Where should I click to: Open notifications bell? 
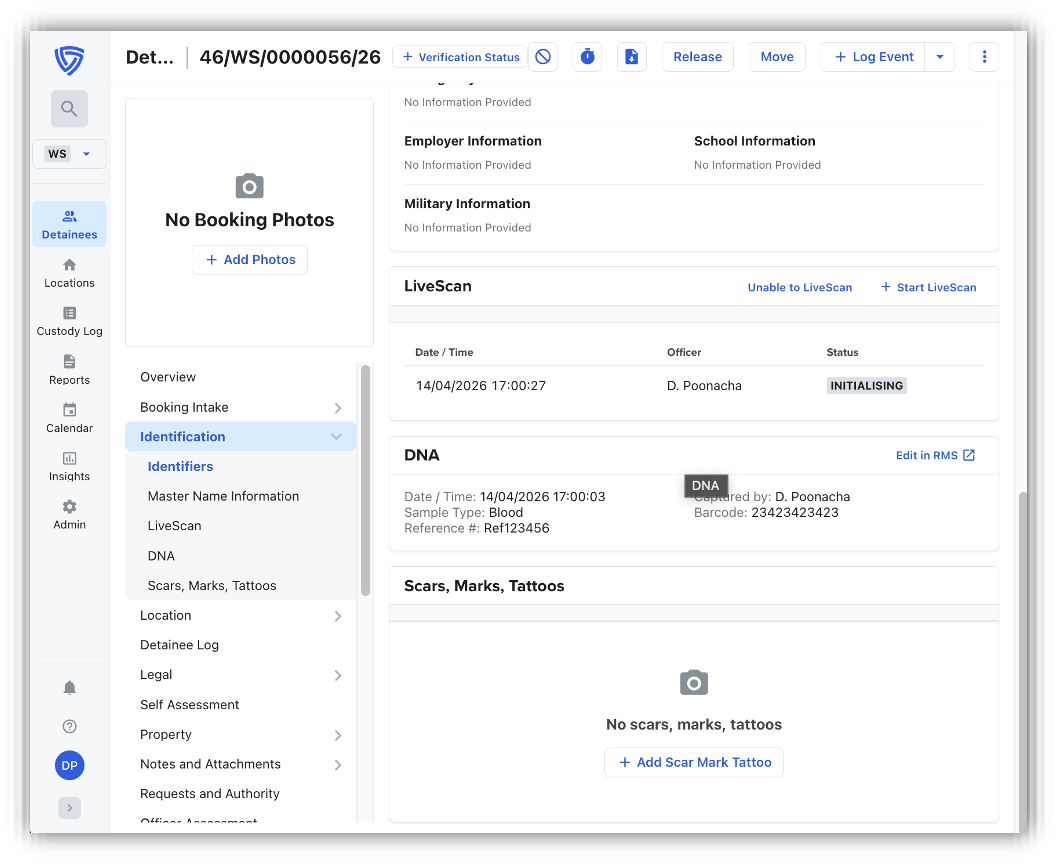(69, 688)
